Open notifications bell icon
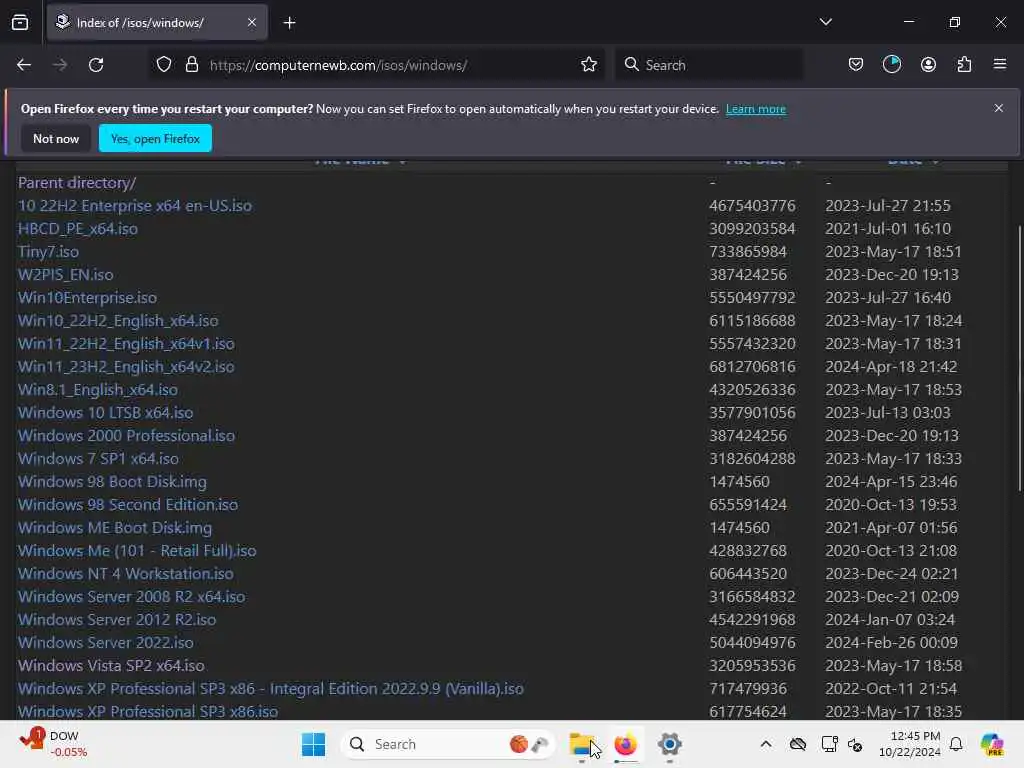This screenshot has width=1024, height=768. pos(956,744)
